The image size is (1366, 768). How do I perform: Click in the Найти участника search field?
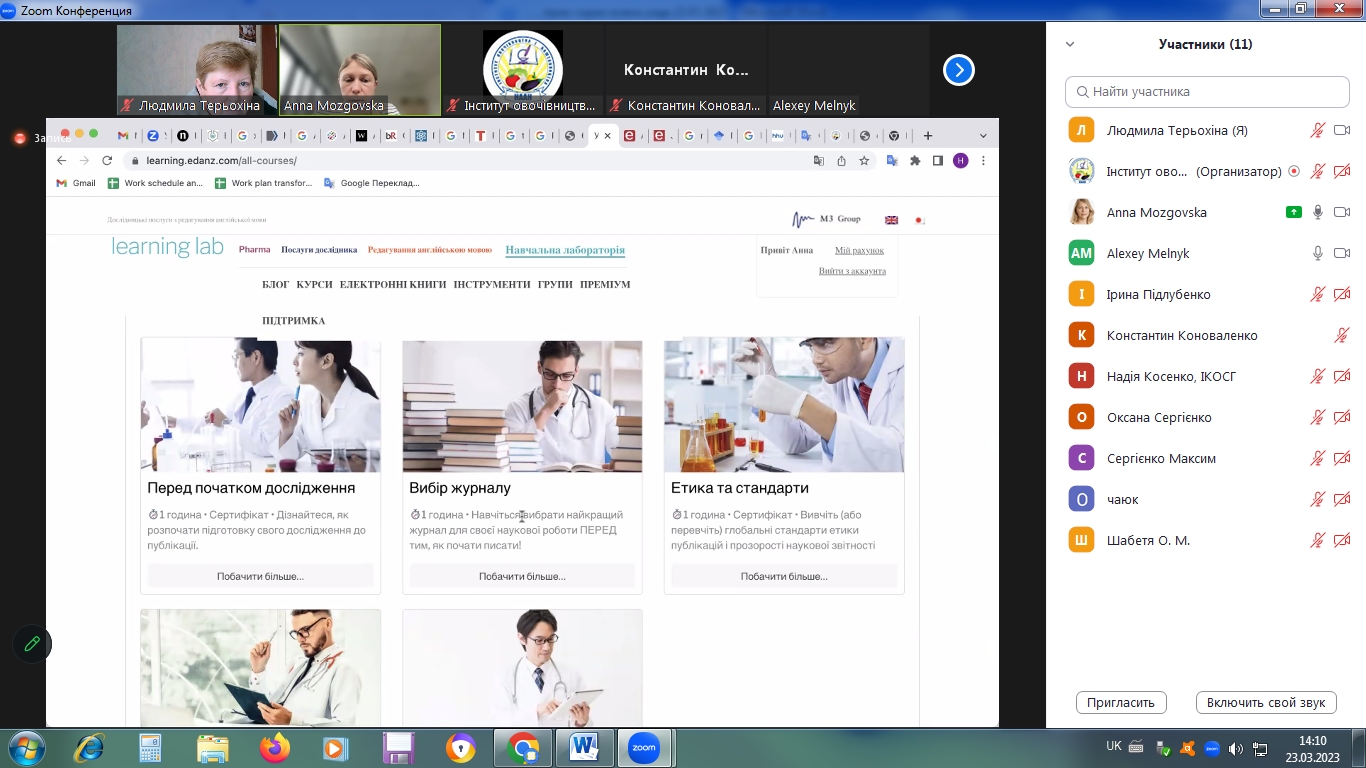tap(1207, 91)
